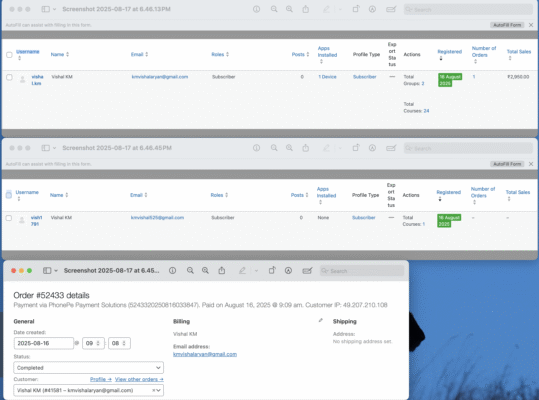Focus Search field in the 6.46.13PM window
Image resolution: width=539 pixels, height=400 pixels.
click(468, 9)
